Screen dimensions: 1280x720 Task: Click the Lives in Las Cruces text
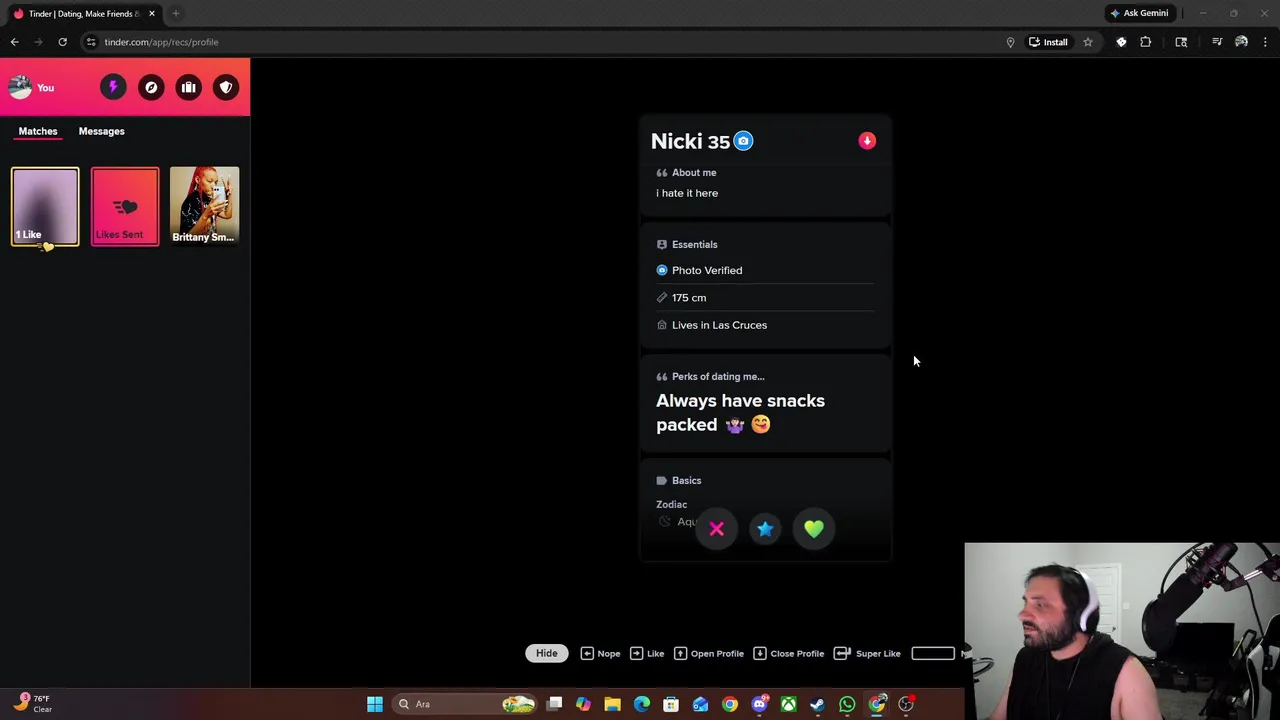tap(719, 325)
